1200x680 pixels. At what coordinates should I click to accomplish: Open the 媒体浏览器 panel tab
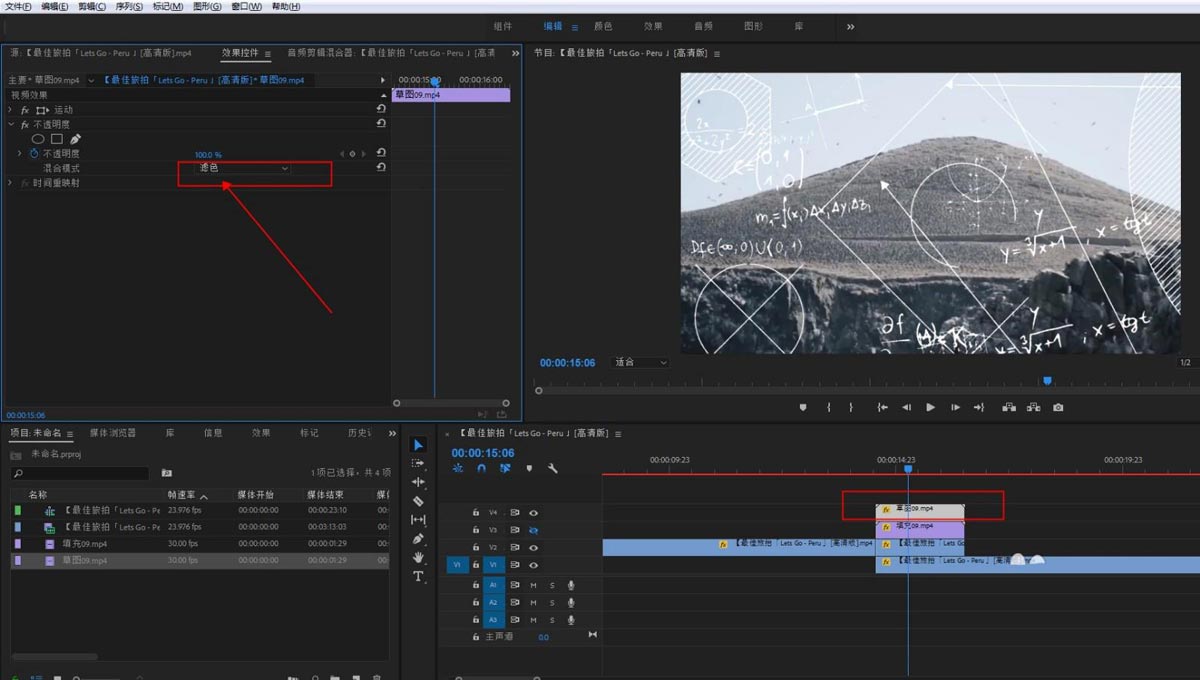point(112,433)
